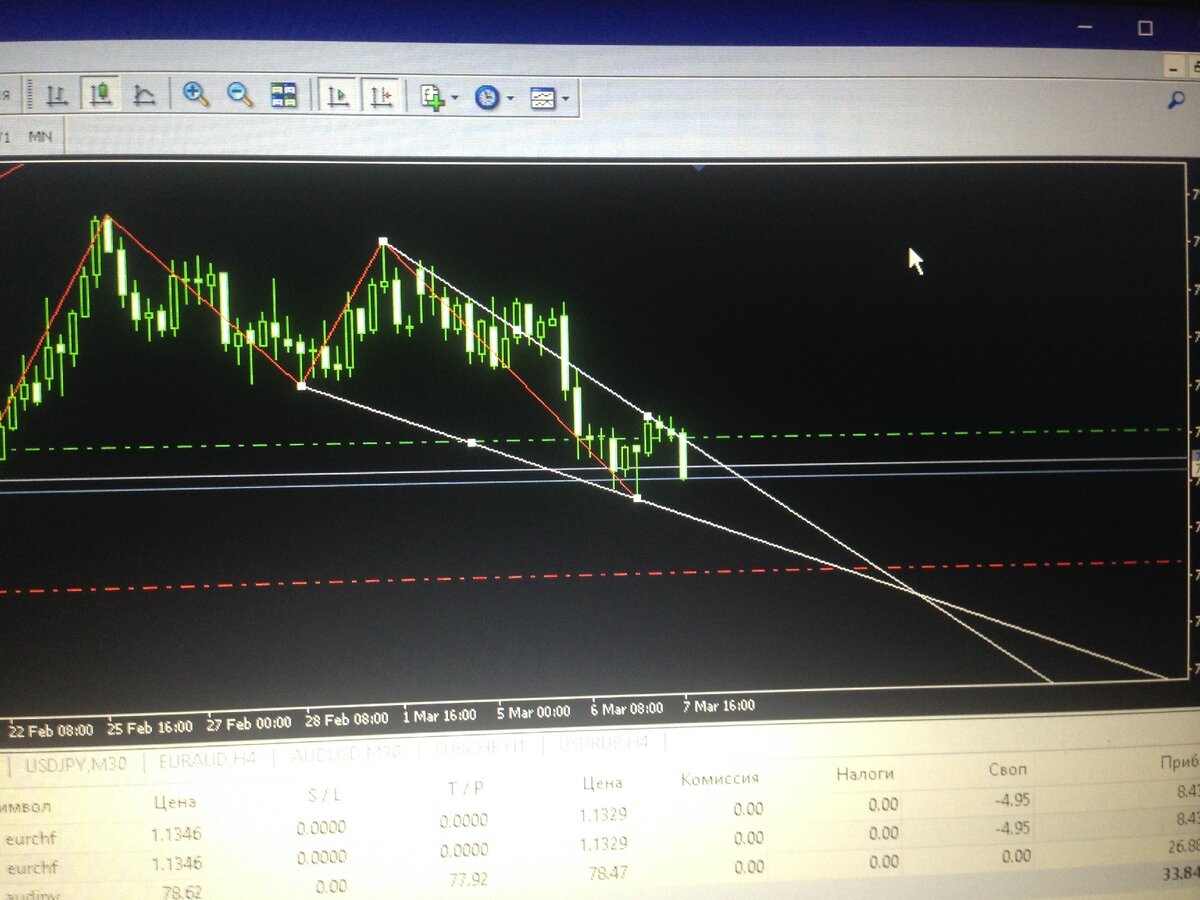Open the add indicators button
Viewport: 1200px width, 900px height.
432,98
